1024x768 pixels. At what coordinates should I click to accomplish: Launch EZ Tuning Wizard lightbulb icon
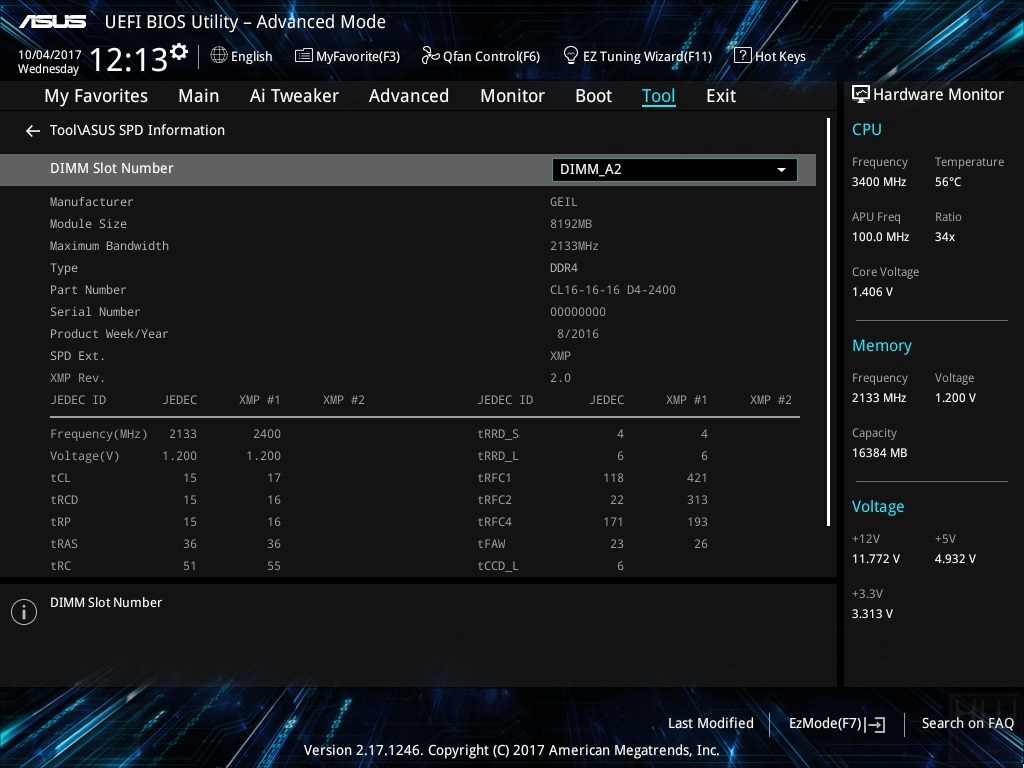click(571, 56)
